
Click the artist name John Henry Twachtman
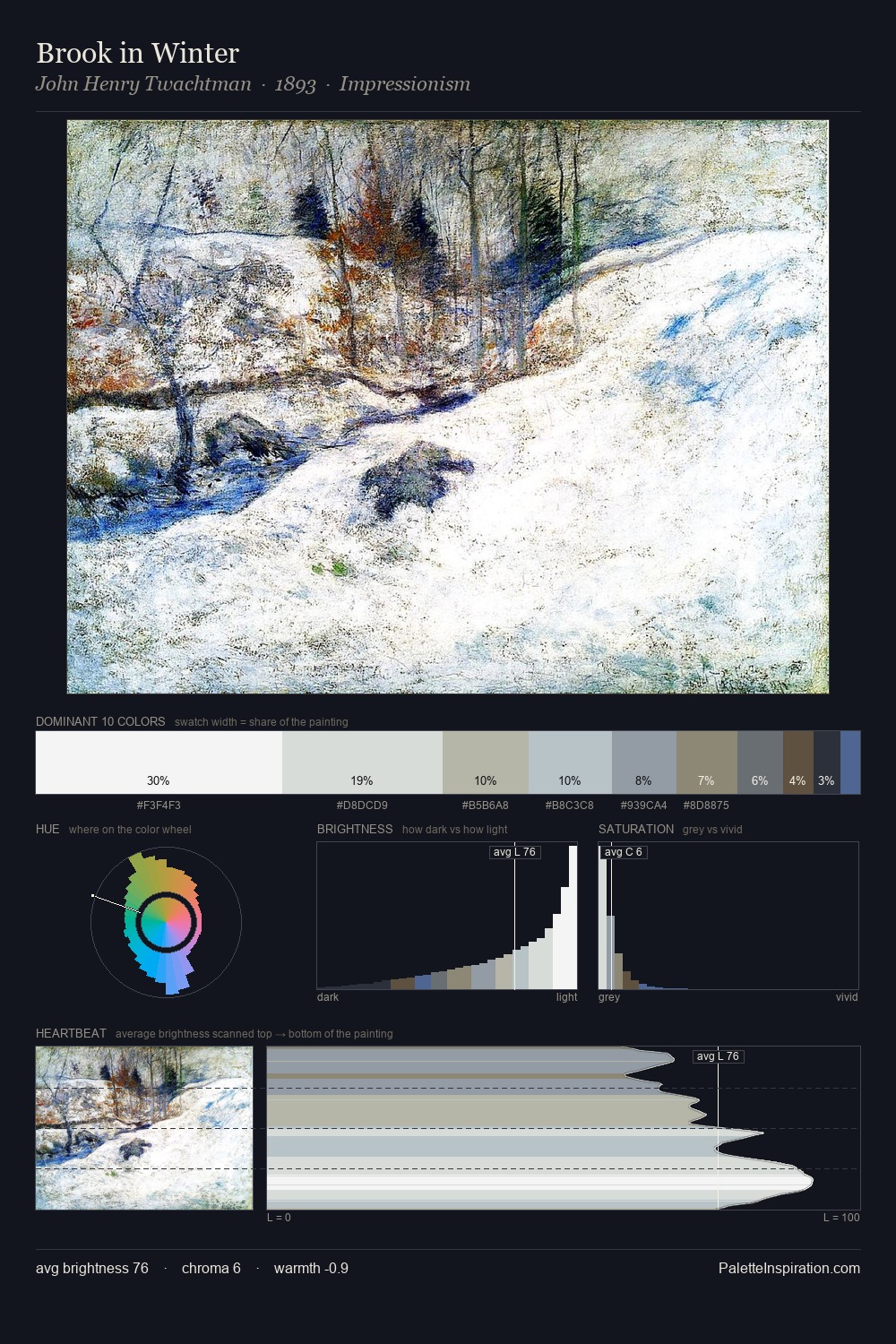tap(143, 84)
